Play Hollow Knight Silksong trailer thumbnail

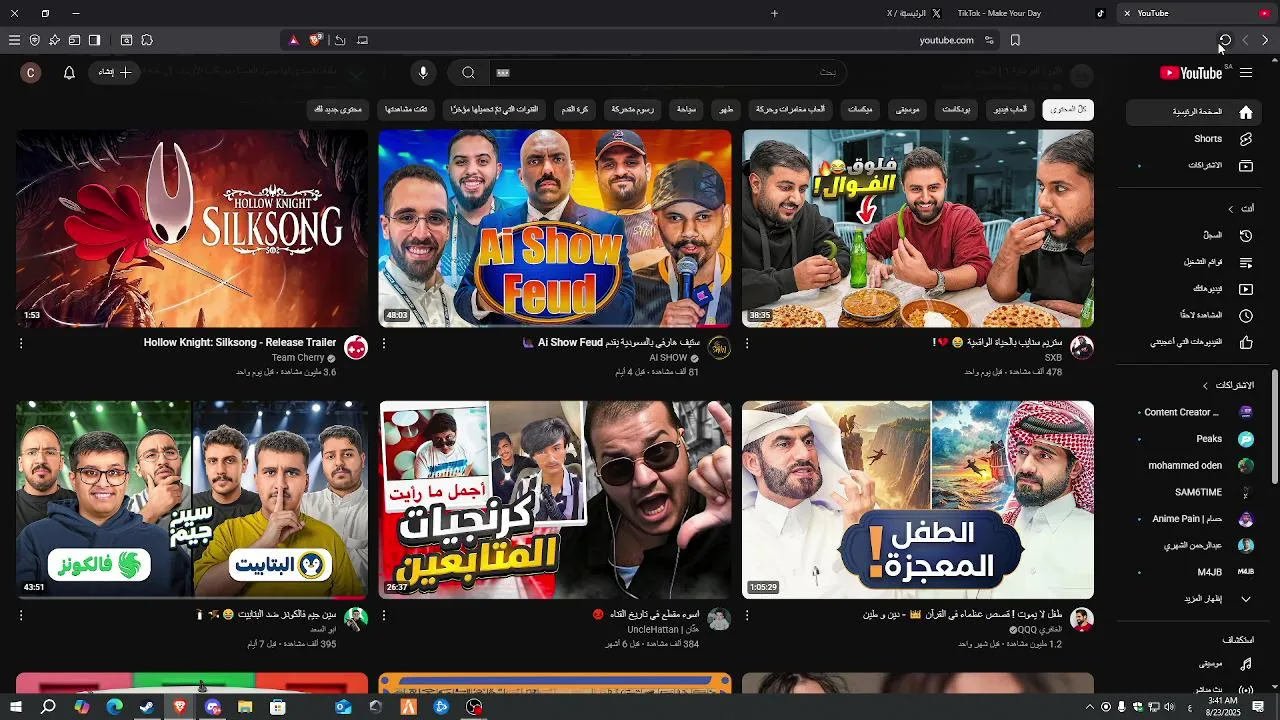click(192, 228)
